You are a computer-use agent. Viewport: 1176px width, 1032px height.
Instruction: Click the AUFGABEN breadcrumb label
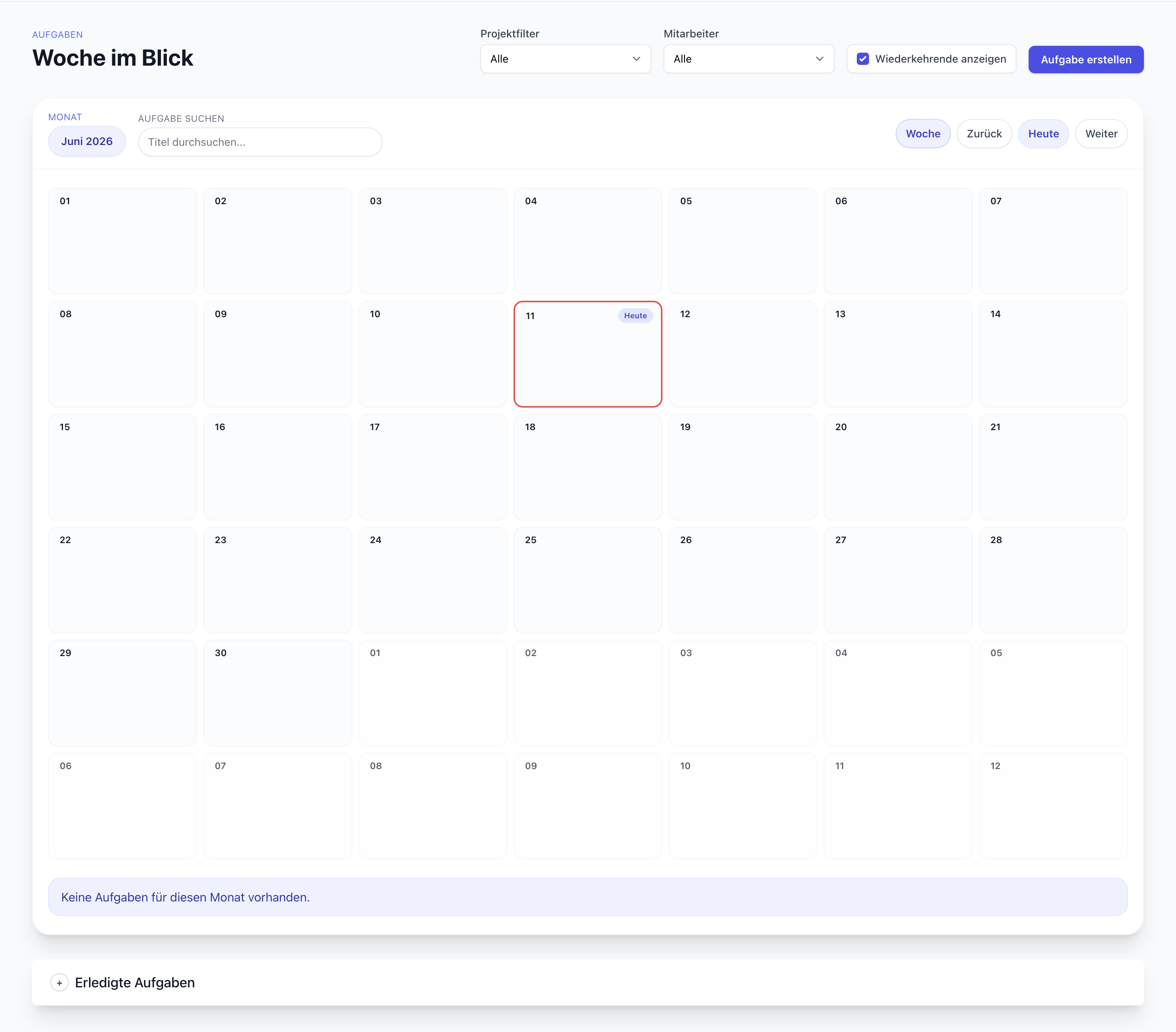click(x=58, y=34)
